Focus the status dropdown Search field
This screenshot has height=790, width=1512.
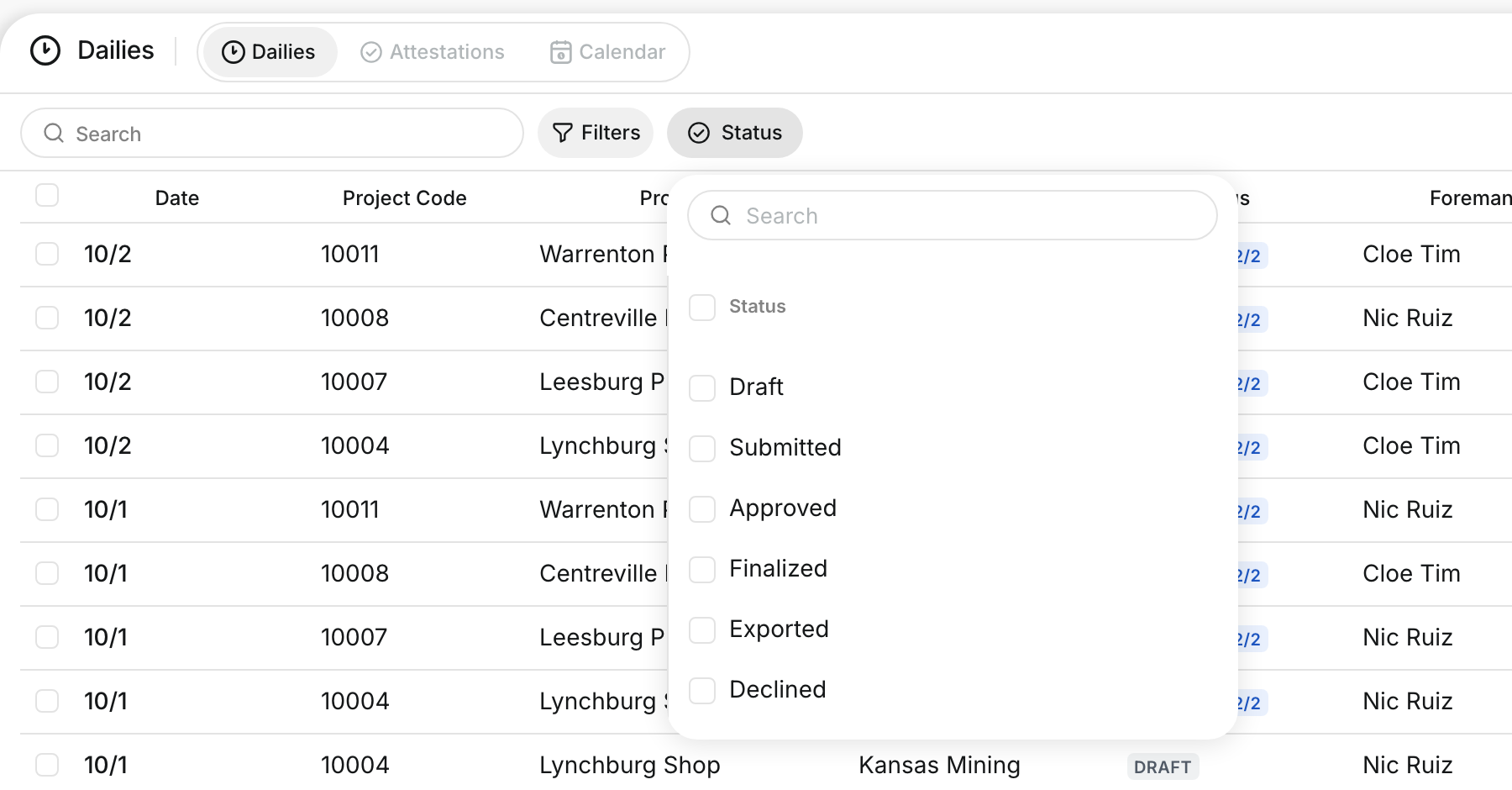point(953,215)
